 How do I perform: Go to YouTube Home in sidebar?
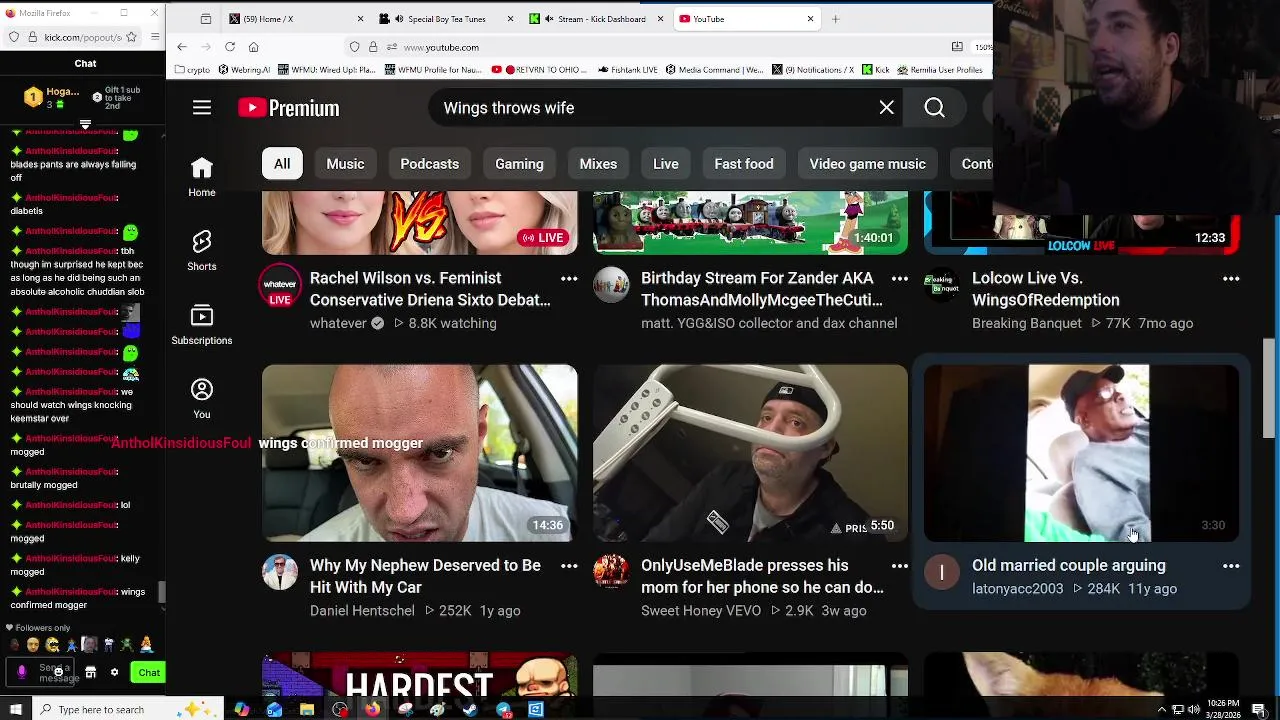point(202,177)
